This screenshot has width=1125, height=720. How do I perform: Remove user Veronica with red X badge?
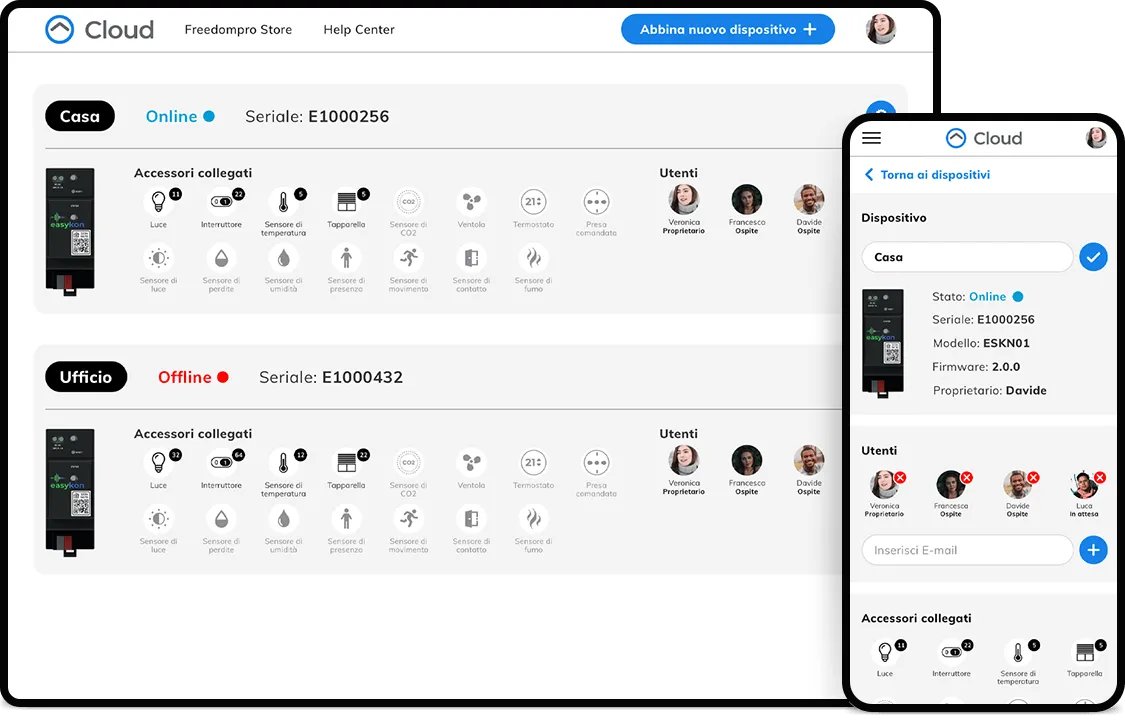click(900, 478)
